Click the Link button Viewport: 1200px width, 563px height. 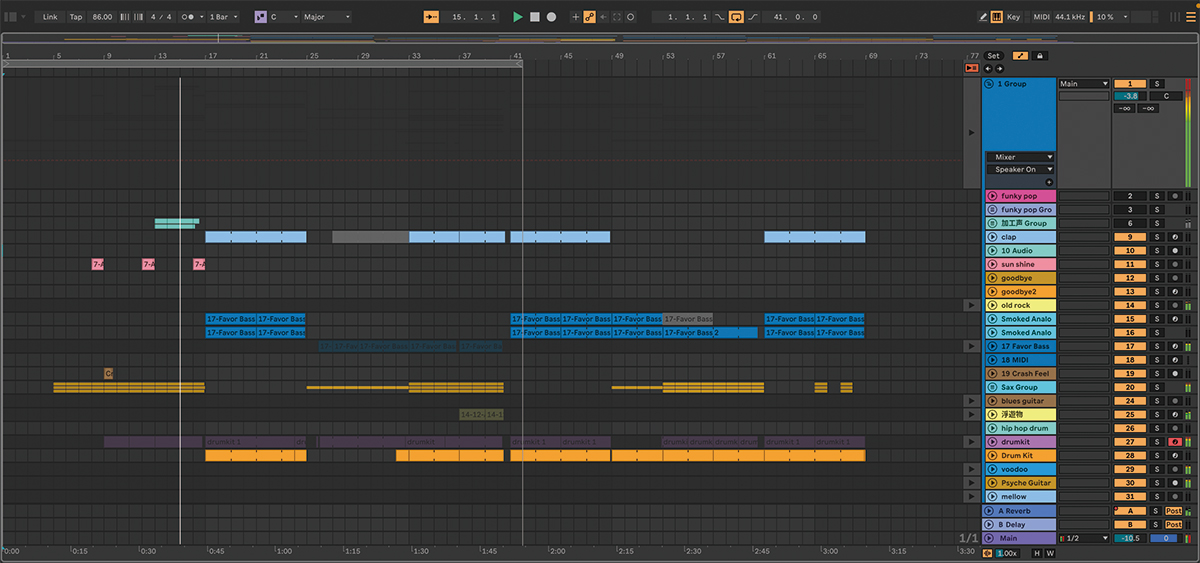pos(50,17)
